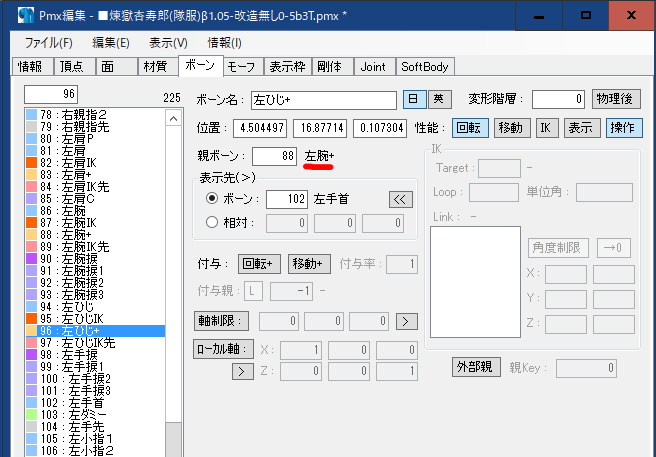
Task: Click the scroll-up arrow of the bone list
Action: click(173, 119)
